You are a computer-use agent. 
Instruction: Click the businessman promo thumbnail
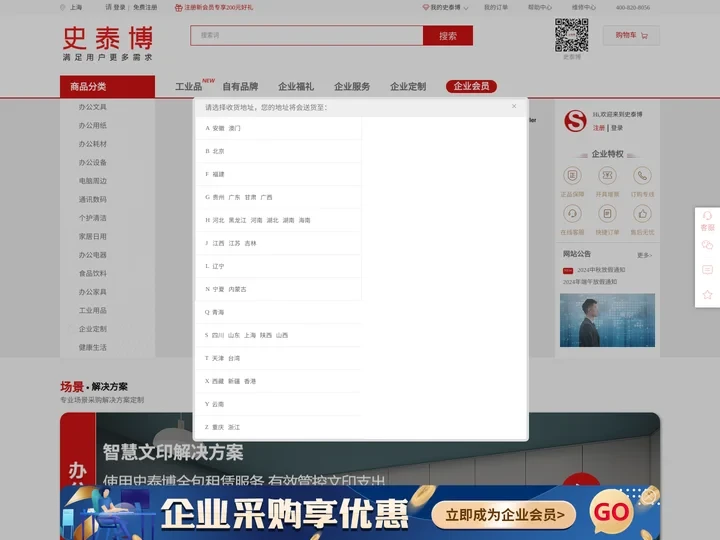pos(607,320)
